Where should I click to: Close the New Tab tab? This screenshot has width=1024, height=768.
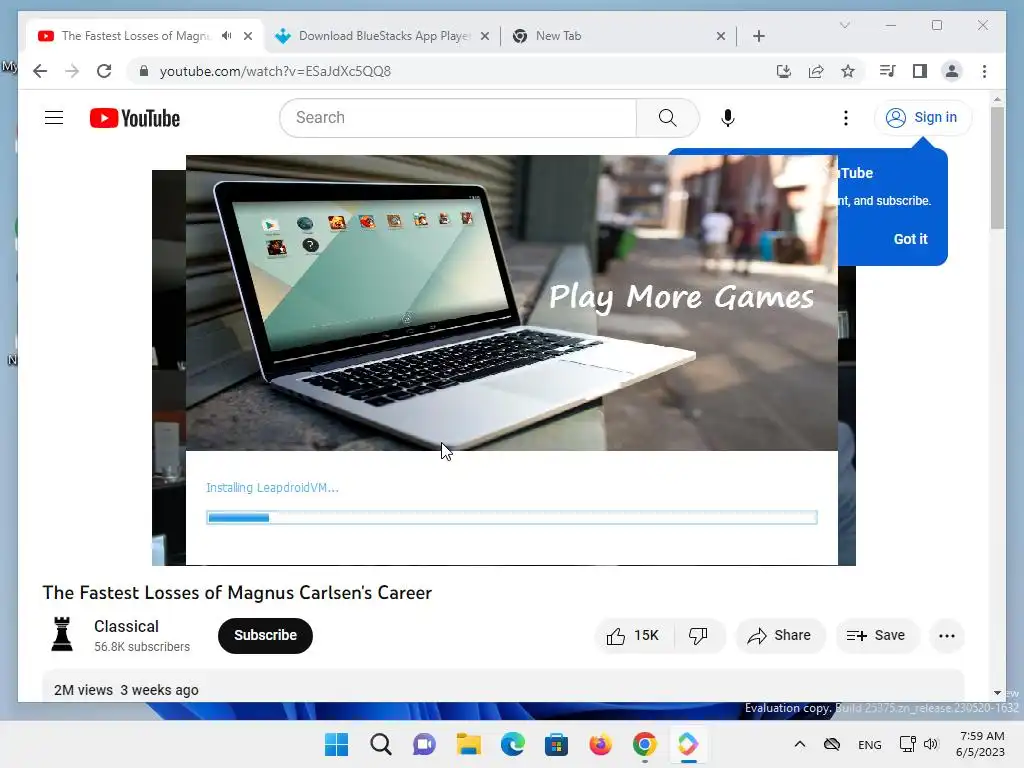point(720,36)
